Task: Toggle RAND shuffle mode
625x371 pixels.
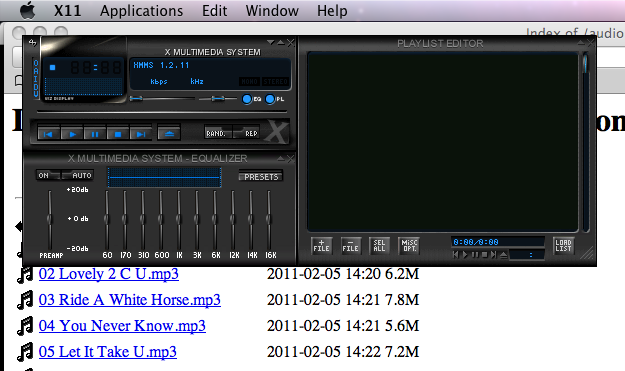Action: [x=218, y=132]
